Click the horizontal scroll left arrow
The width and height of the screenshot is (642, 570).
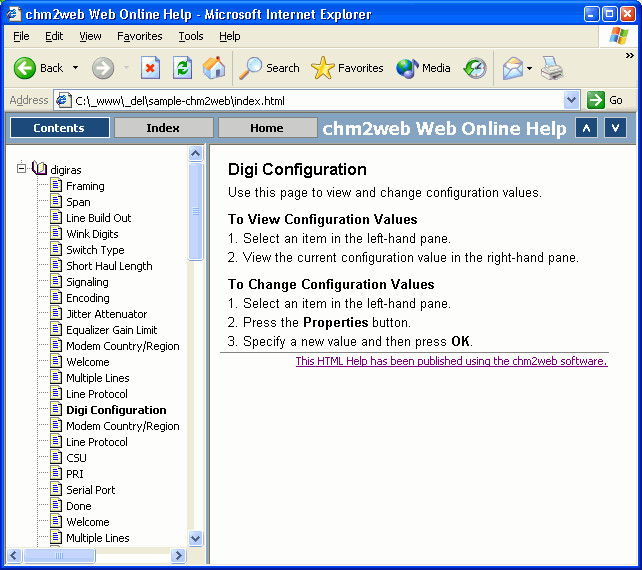click(14, 556)
